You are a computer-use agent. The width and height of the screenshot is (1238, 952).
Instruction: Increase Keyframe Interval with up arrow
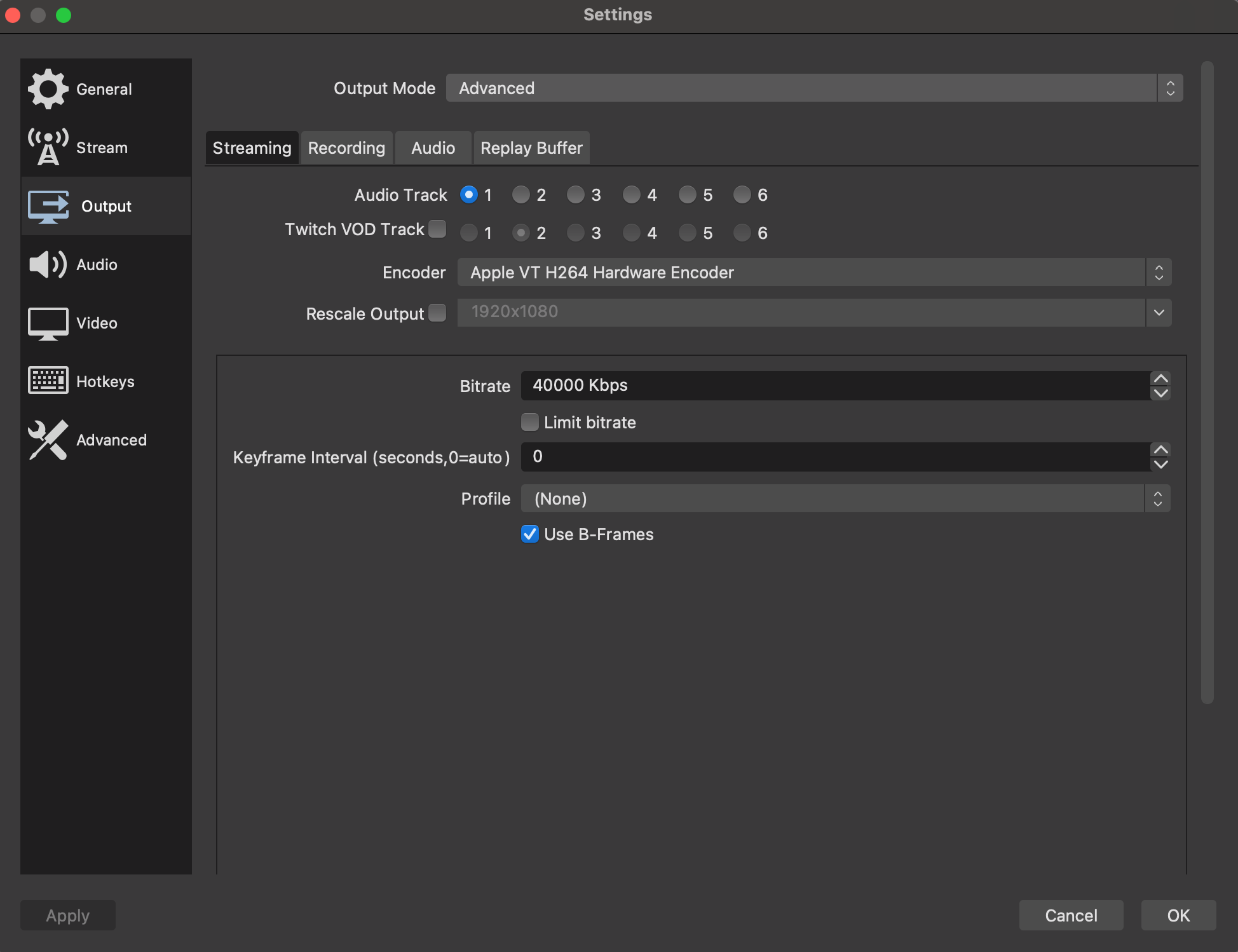pos(1160,449)
